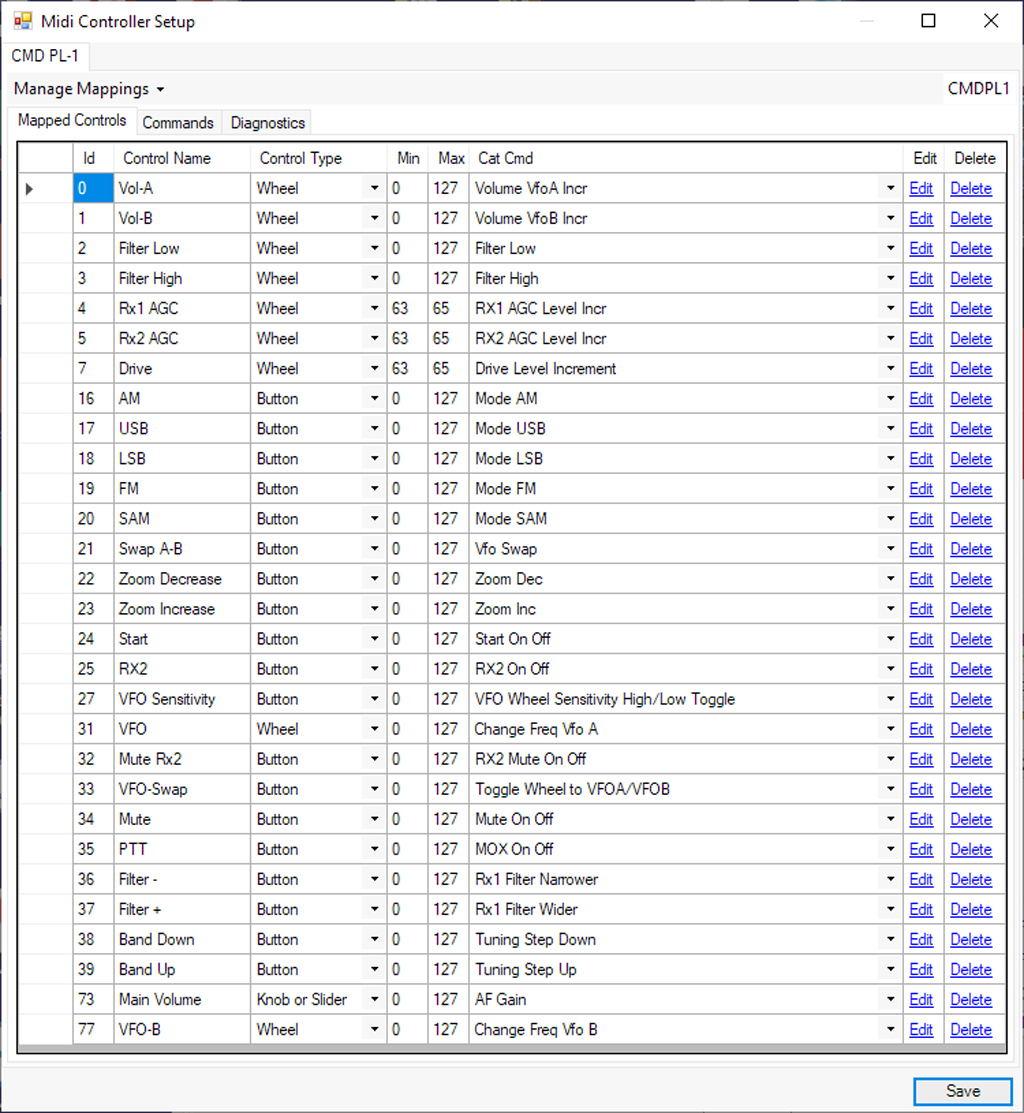Delete the Filter High mapping
The height and width of the screenshot is (1113, 1024).
pos(971,279)
